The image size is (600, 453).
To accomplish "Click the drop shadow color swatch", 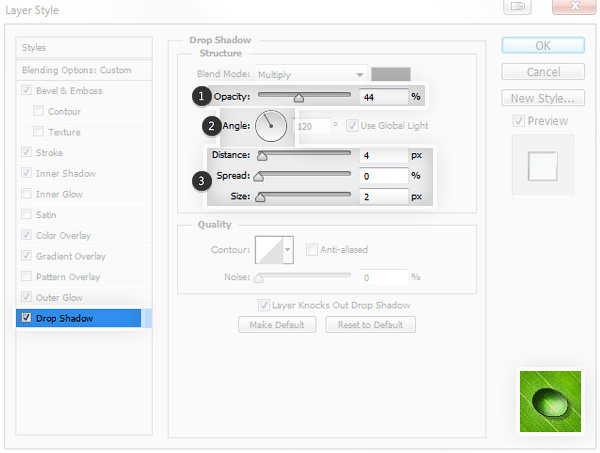I will (391, 74).
